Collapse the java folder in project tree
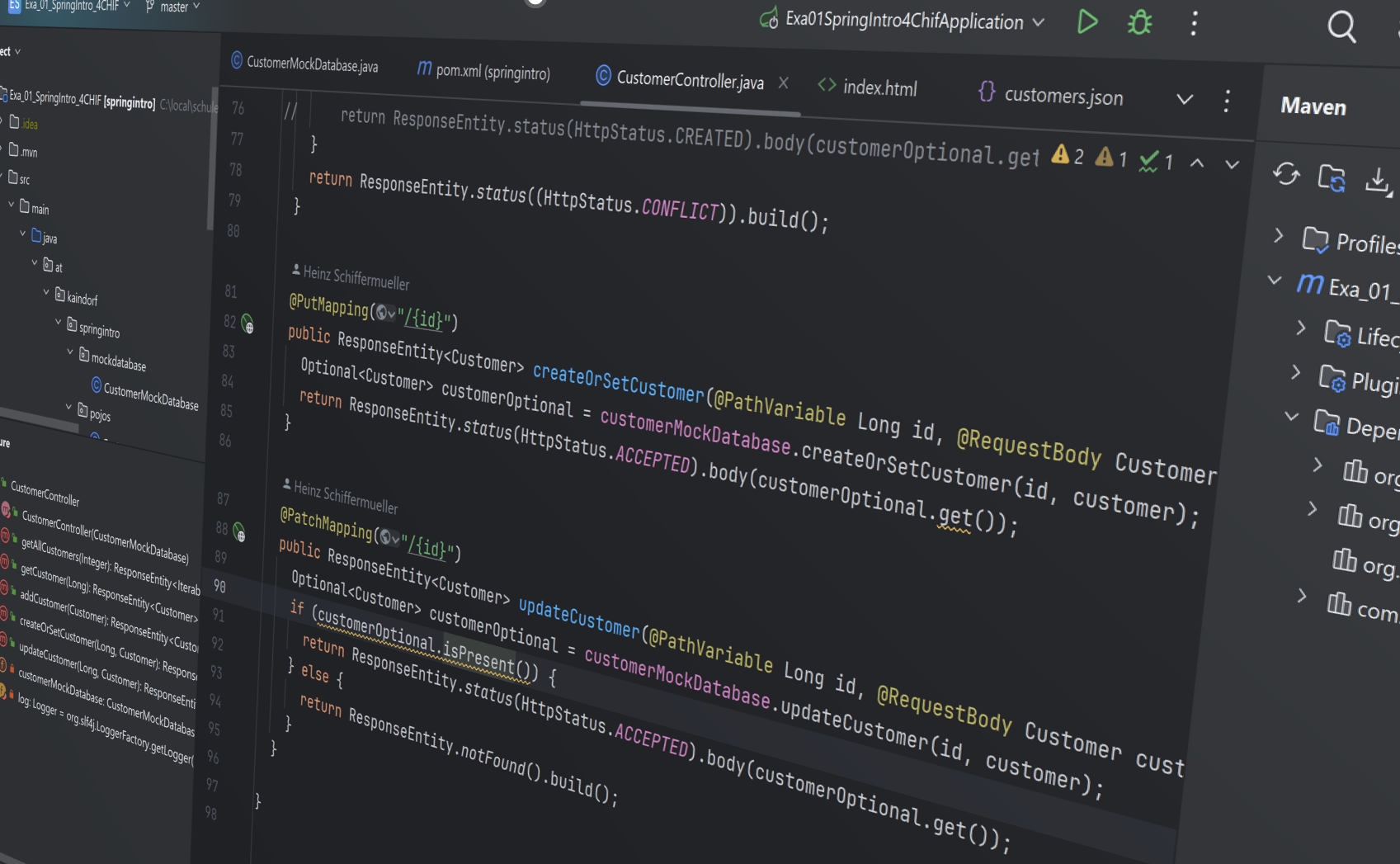 click(x=23, y=234)
